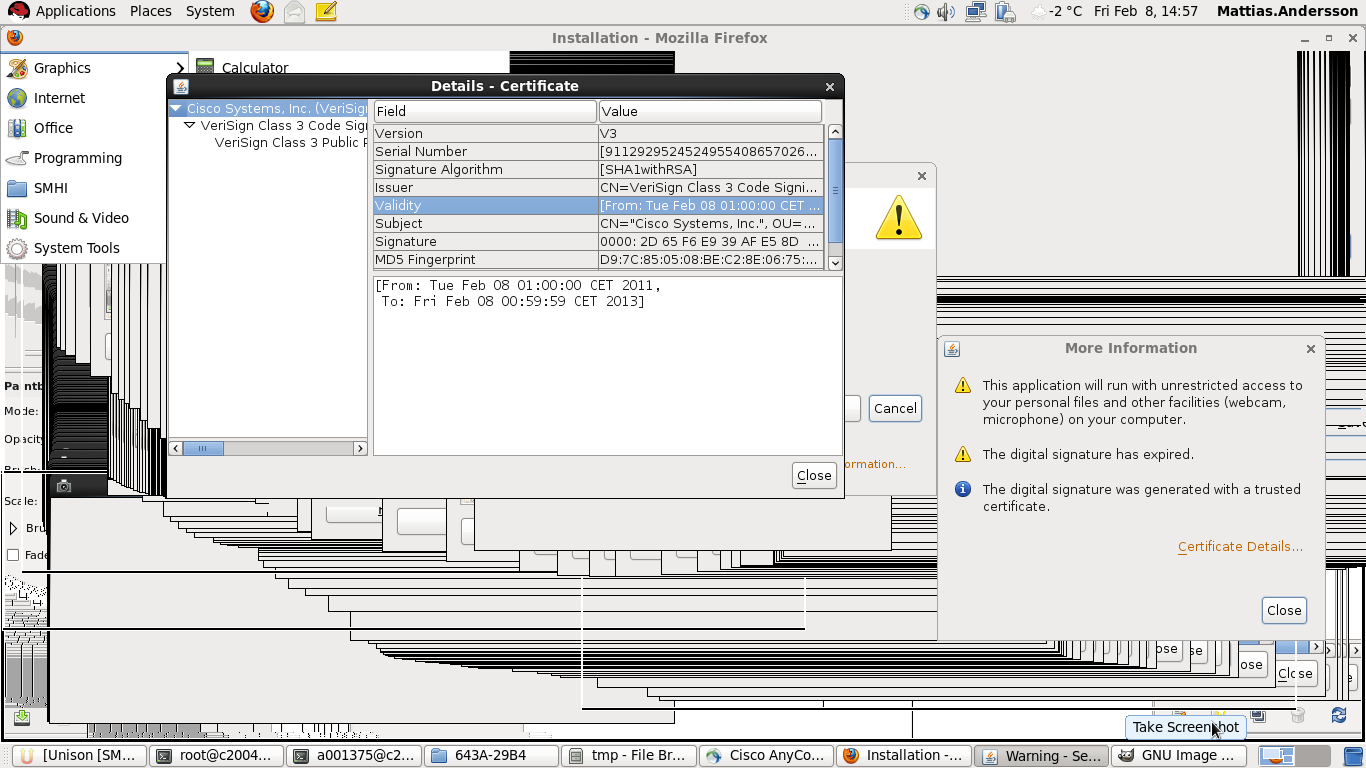
Task: Open the Certificate Details link
Action: point(1240,546)
